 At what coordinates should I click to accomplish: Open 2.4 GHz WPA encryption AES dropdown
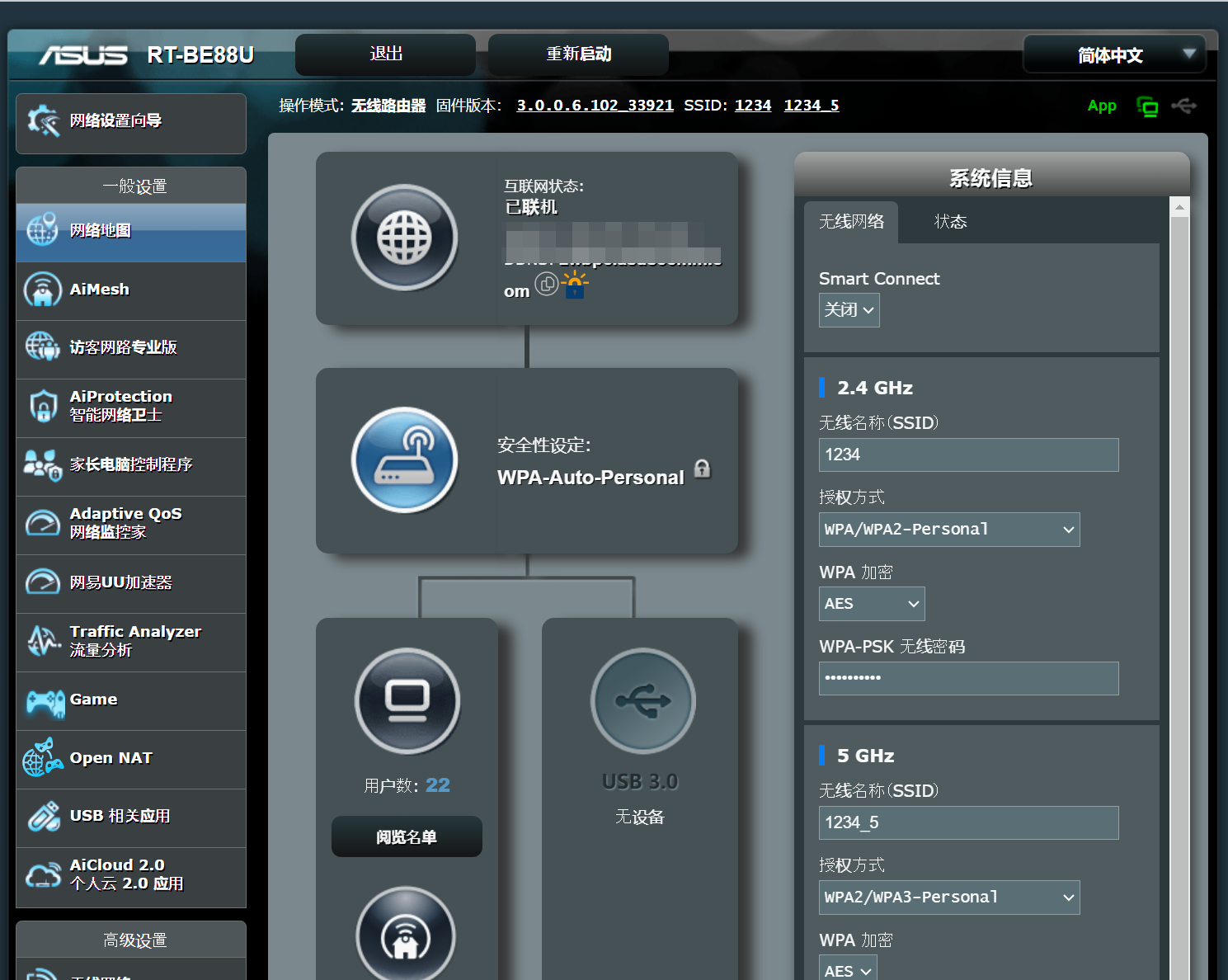(x=872, y=604)
